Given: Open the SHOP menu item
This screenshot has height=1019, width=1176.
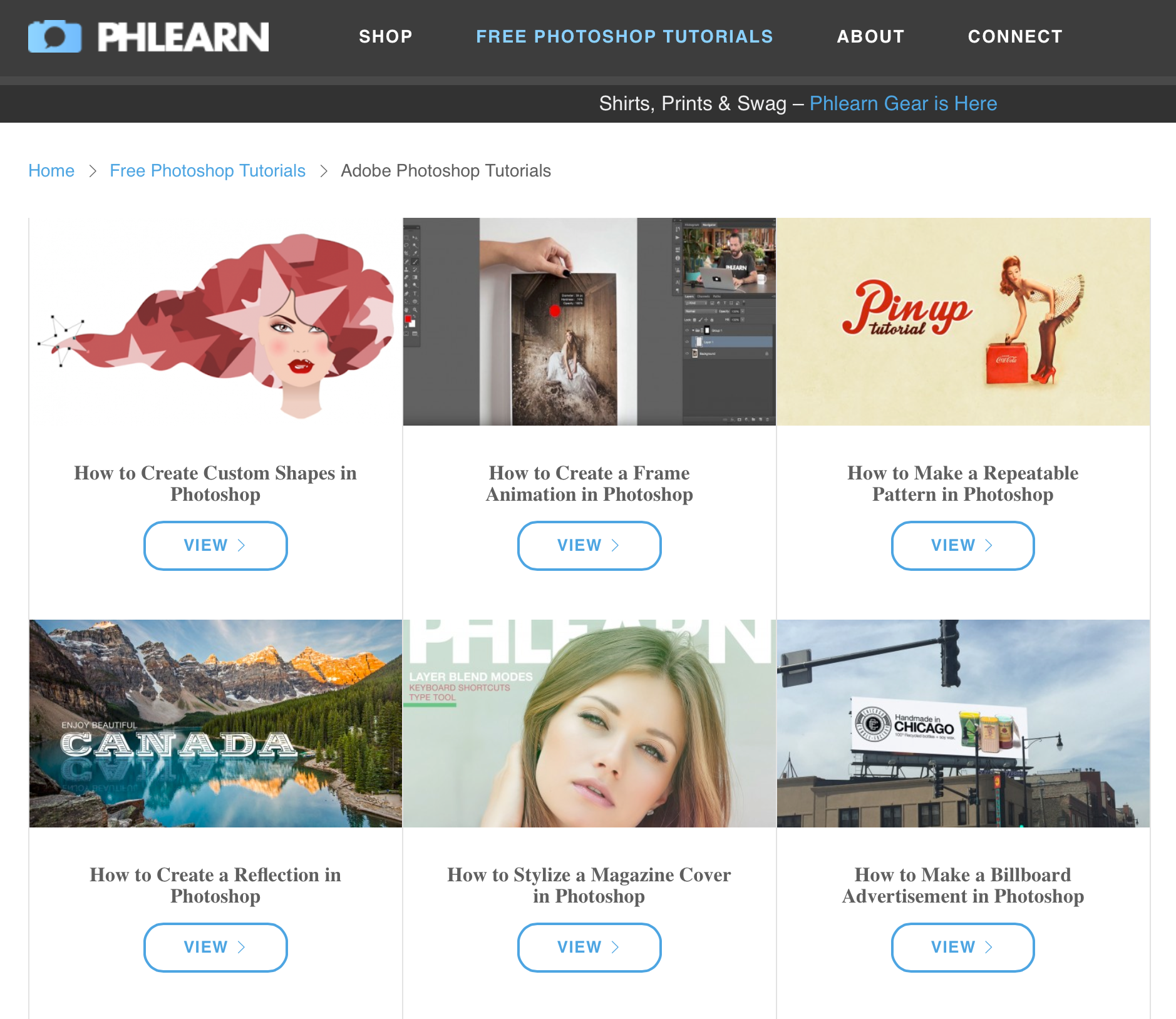Looking at the screenshot, I should [386, 37].
